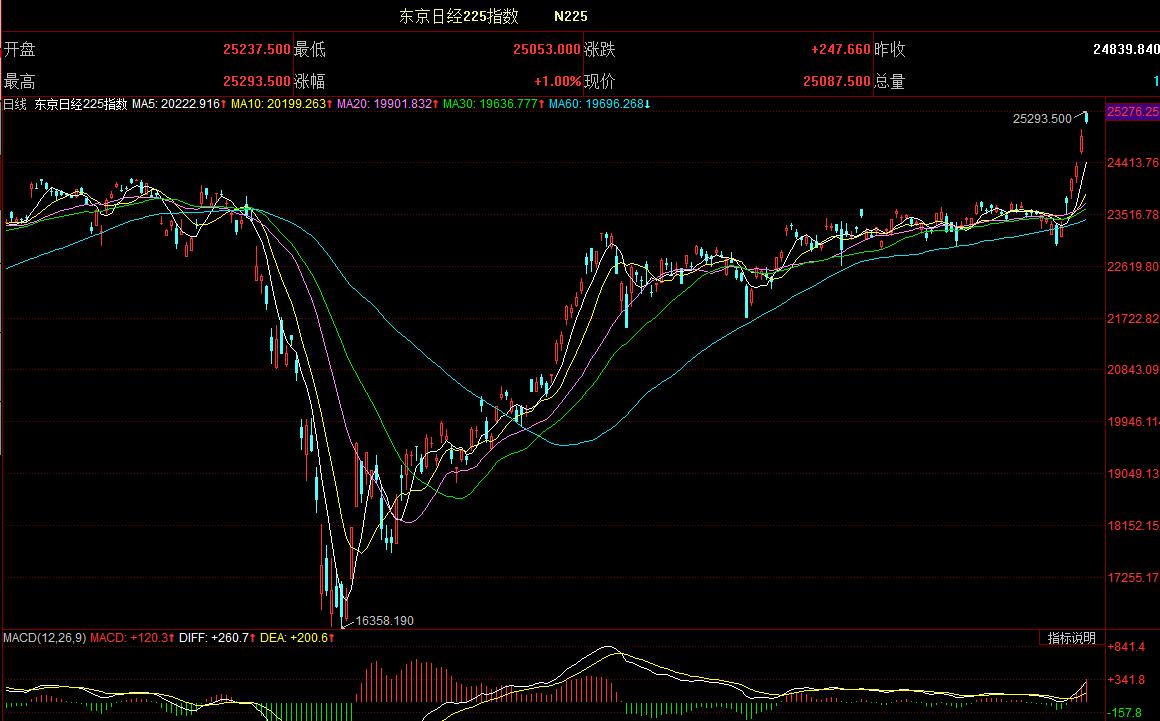Open the 指标说明 indicator help button
This screenshot has height=721, width=1160.
[1071, 638]
